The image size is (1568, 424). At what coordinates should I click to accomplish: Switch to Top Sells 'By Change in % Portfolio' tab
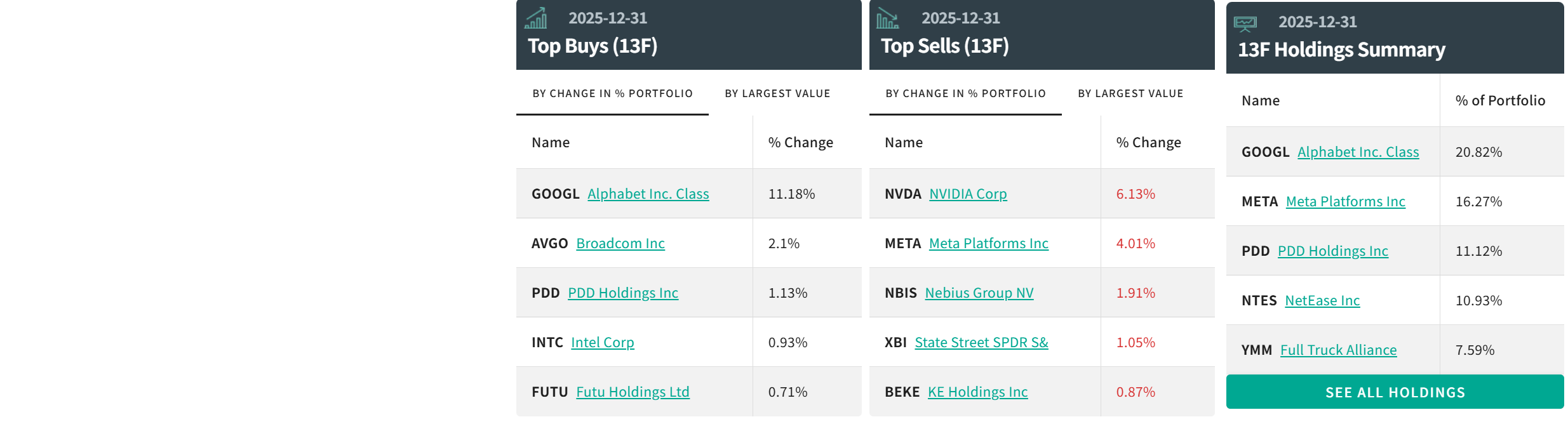point(965,94)
